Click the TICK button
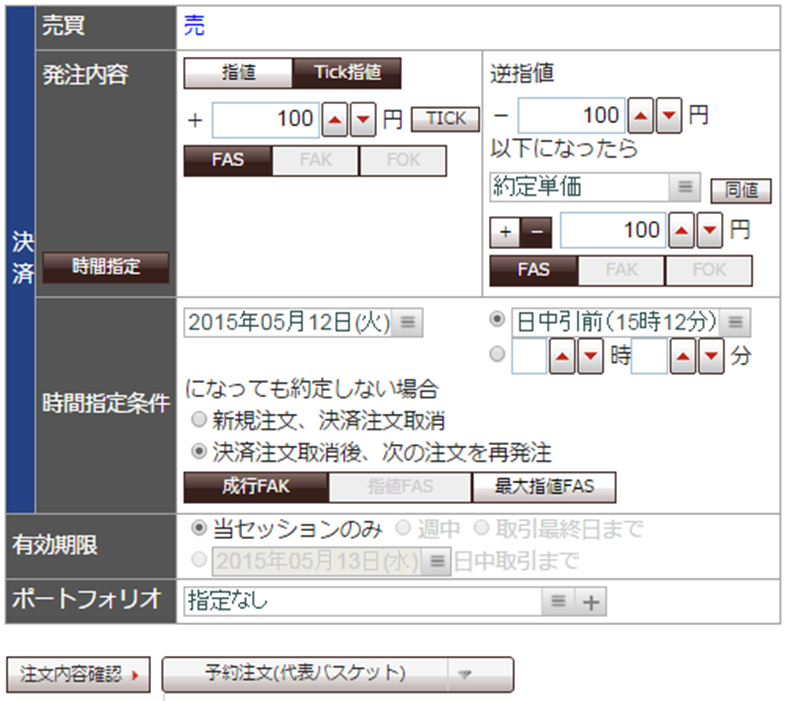Screen dimensions: 789x701 click(x=445, y=119)
